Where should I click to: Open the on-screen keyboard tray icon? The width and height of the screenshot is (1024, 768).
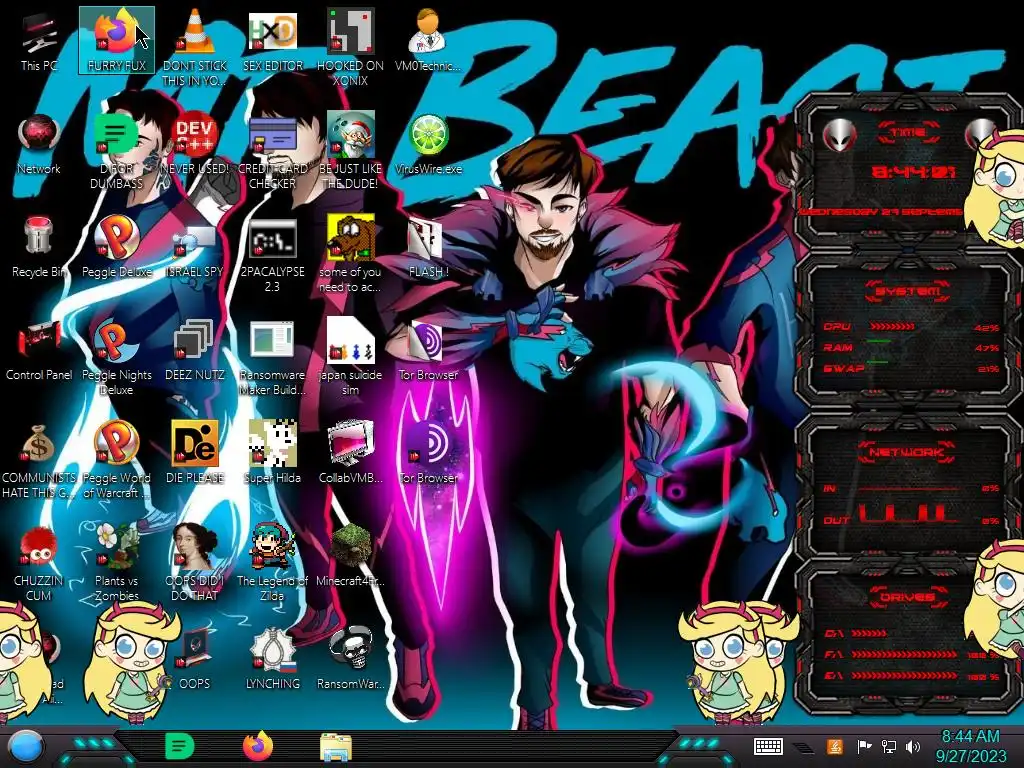pos(768,746)
